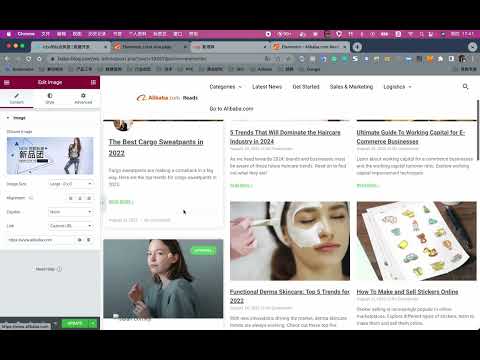Click Read More under cargo sweatpants post
This screenshot has width=480, height=360.
click(121, 202)
